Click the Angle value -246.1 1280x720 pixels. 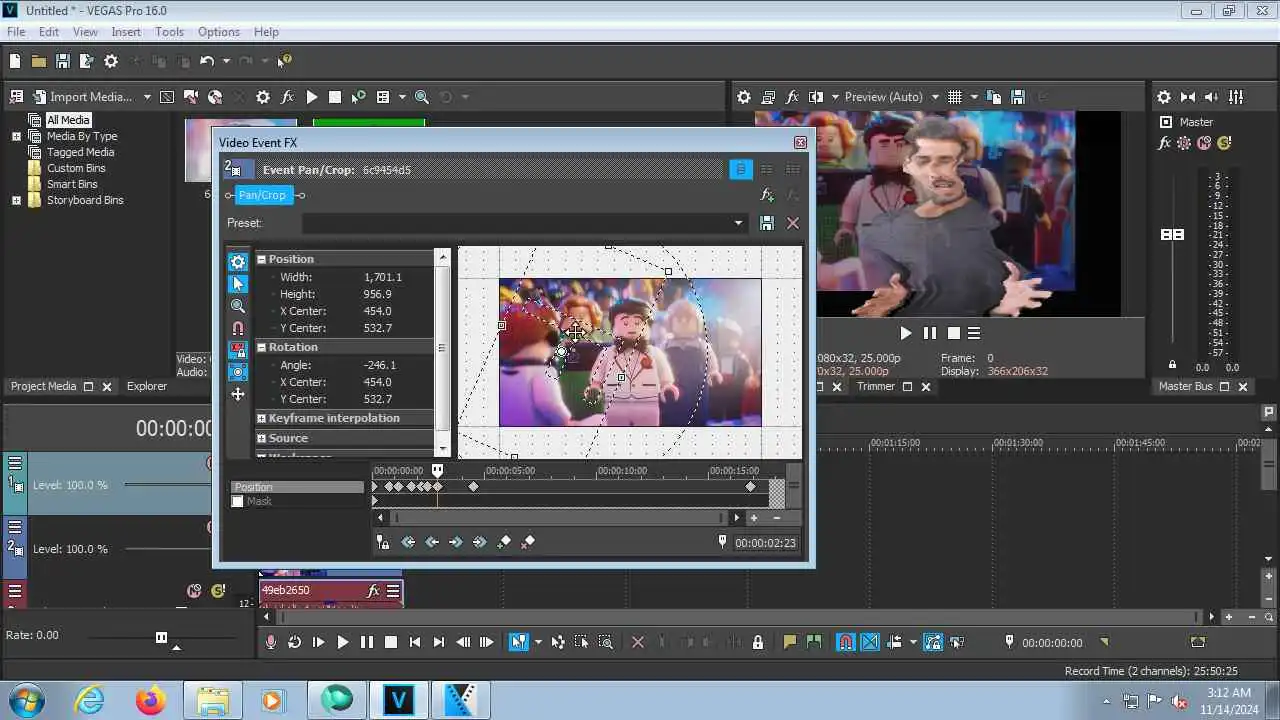coord(380,365)
